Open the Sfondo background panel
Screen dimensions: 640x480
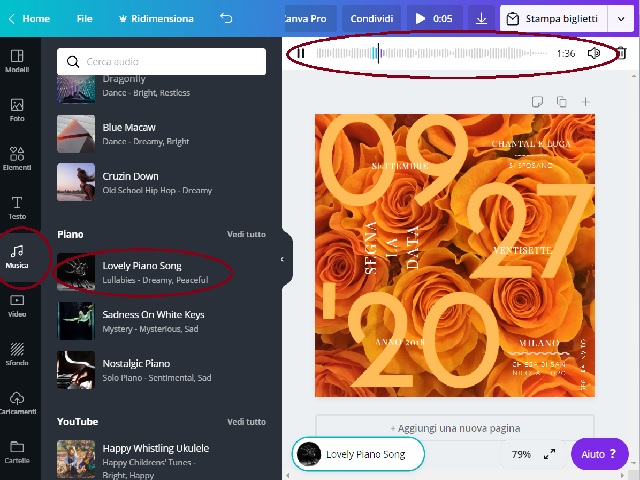(17, 354)
